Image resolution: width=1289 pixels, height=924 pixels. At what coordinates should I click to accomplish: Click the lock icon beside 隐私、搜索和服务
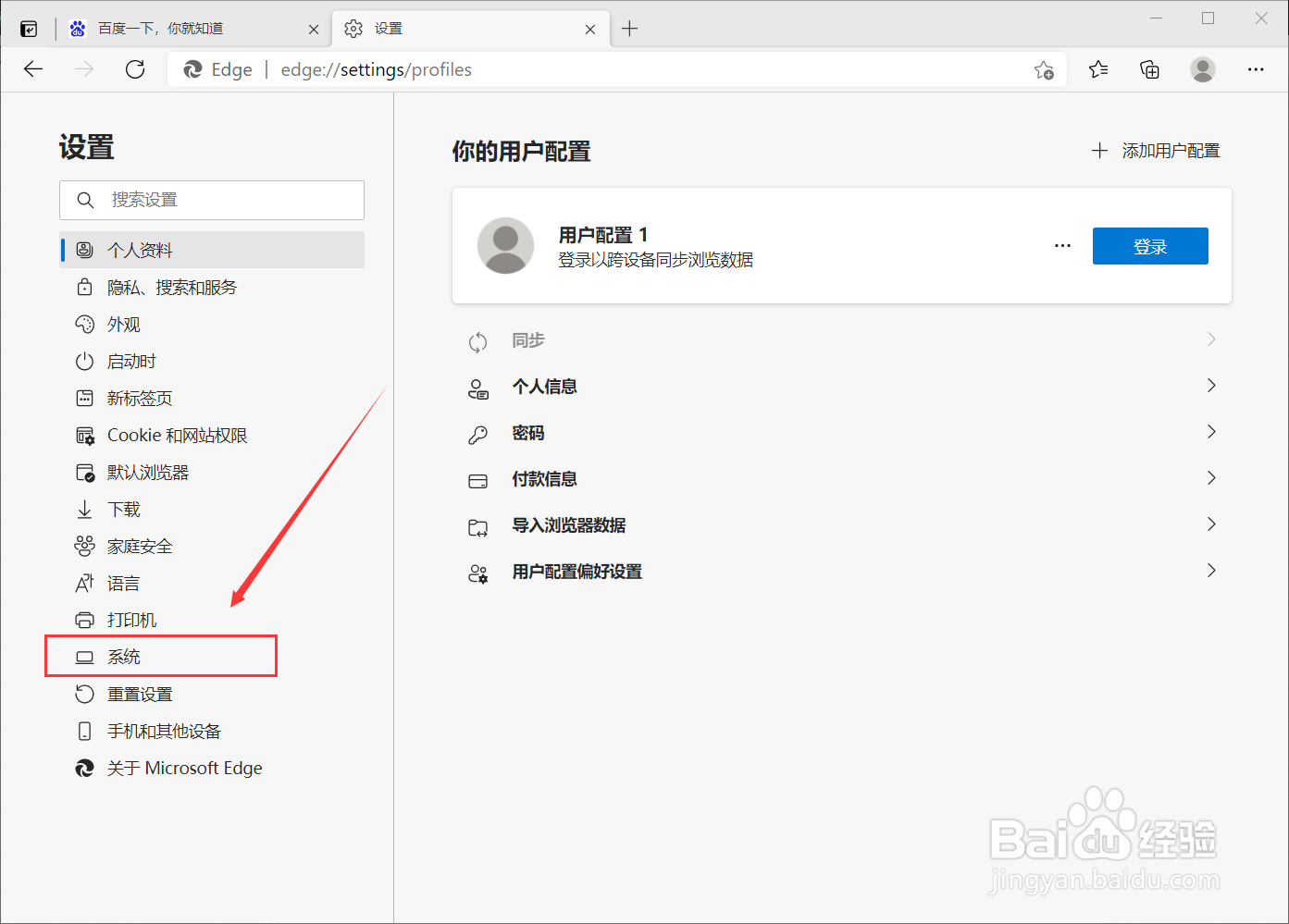[x=84, y=287]
